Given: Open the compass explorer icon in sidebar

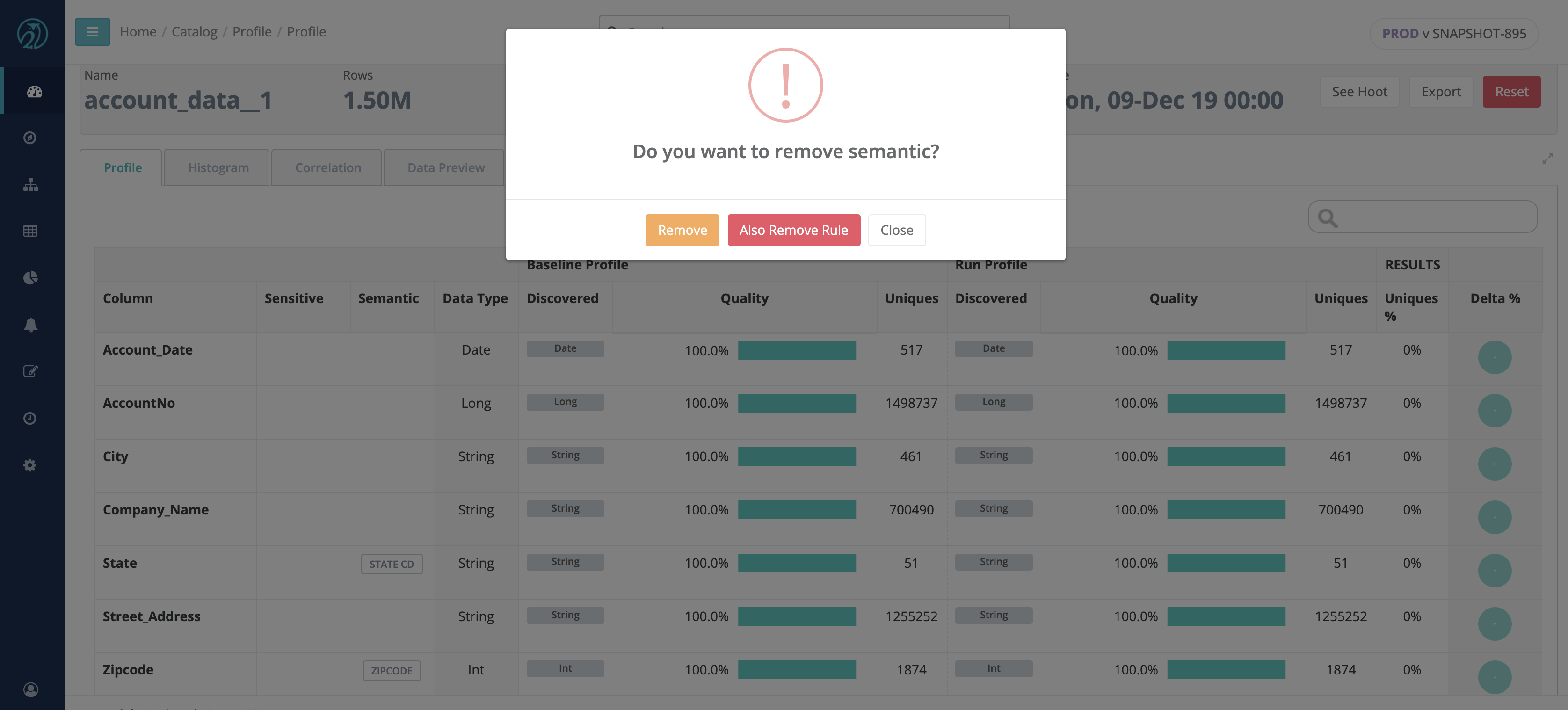Looking at the screenshot, I should (x=30, y=138).
